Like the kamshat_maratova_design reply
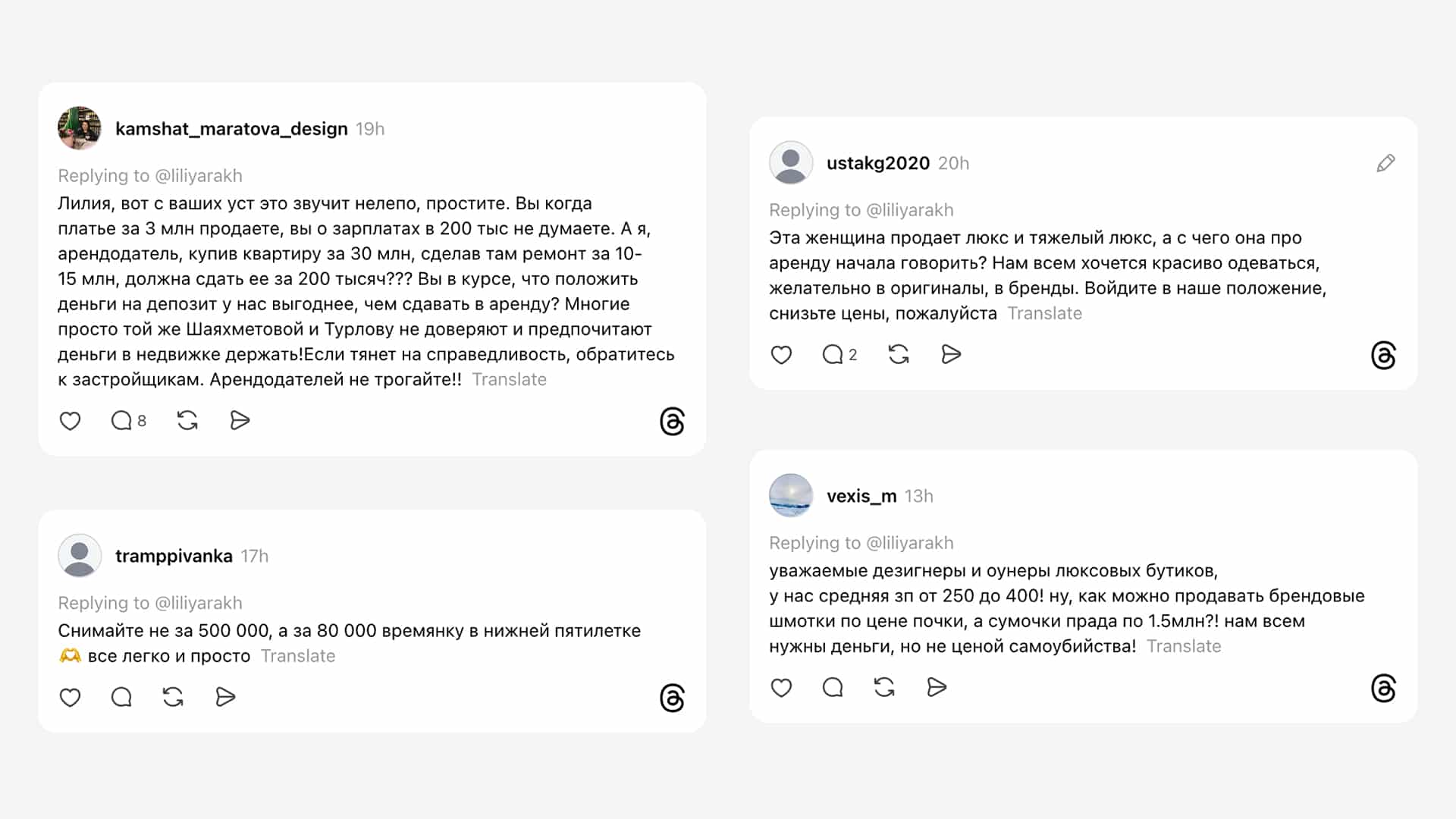Screen dimensions: 1456x819 tap(70, 421)
